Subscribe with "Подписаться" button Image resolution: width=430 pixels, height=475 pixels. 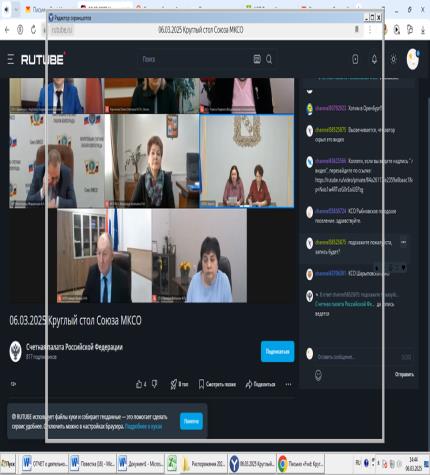(x=277, y=351)
